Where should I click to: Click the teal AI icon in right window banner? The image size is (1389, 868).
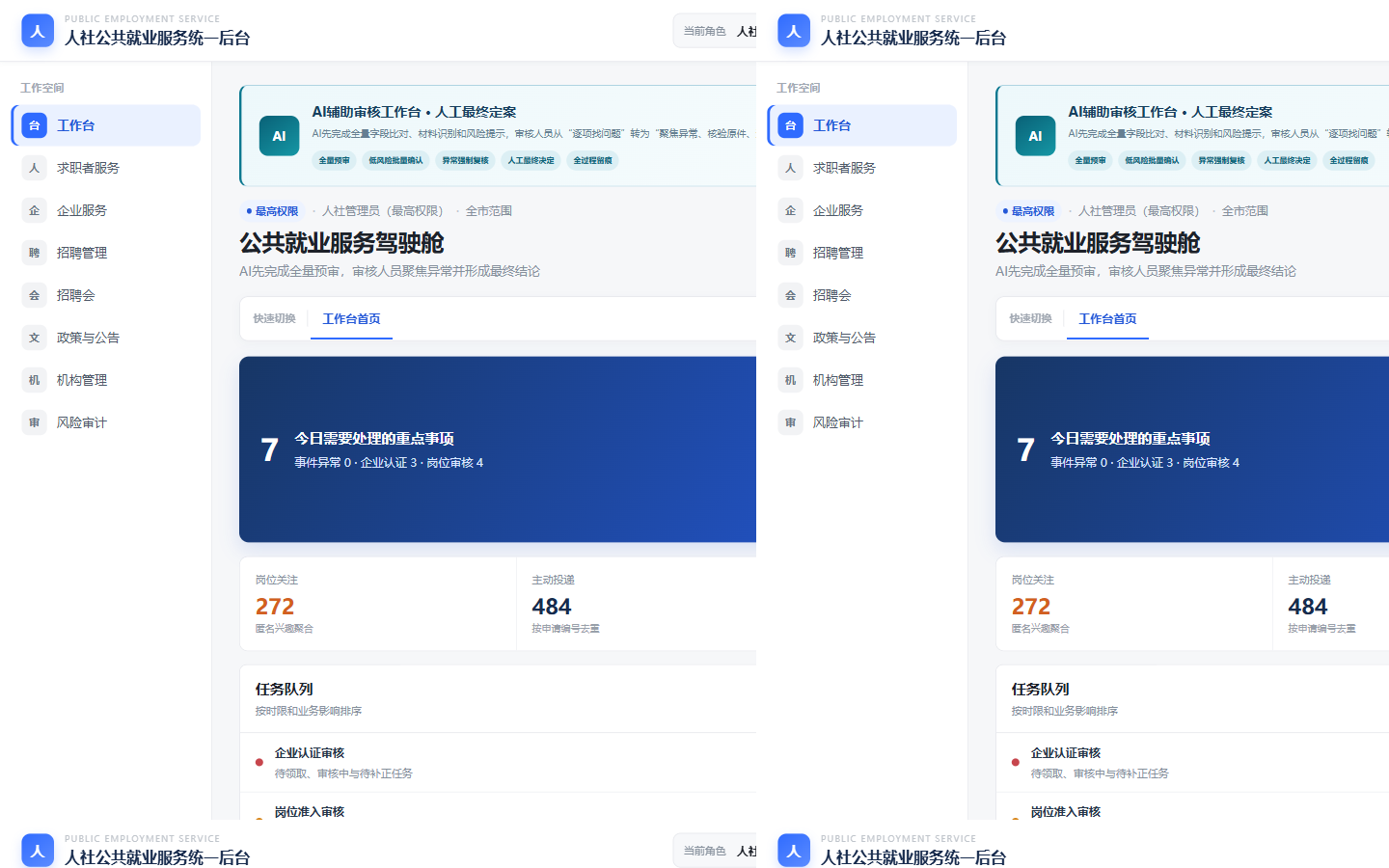click(1035, 136)
